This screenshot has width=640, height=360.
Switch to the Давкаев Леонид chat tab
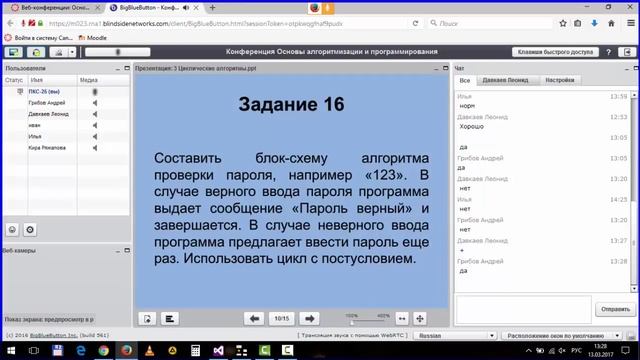coord(505,80)
